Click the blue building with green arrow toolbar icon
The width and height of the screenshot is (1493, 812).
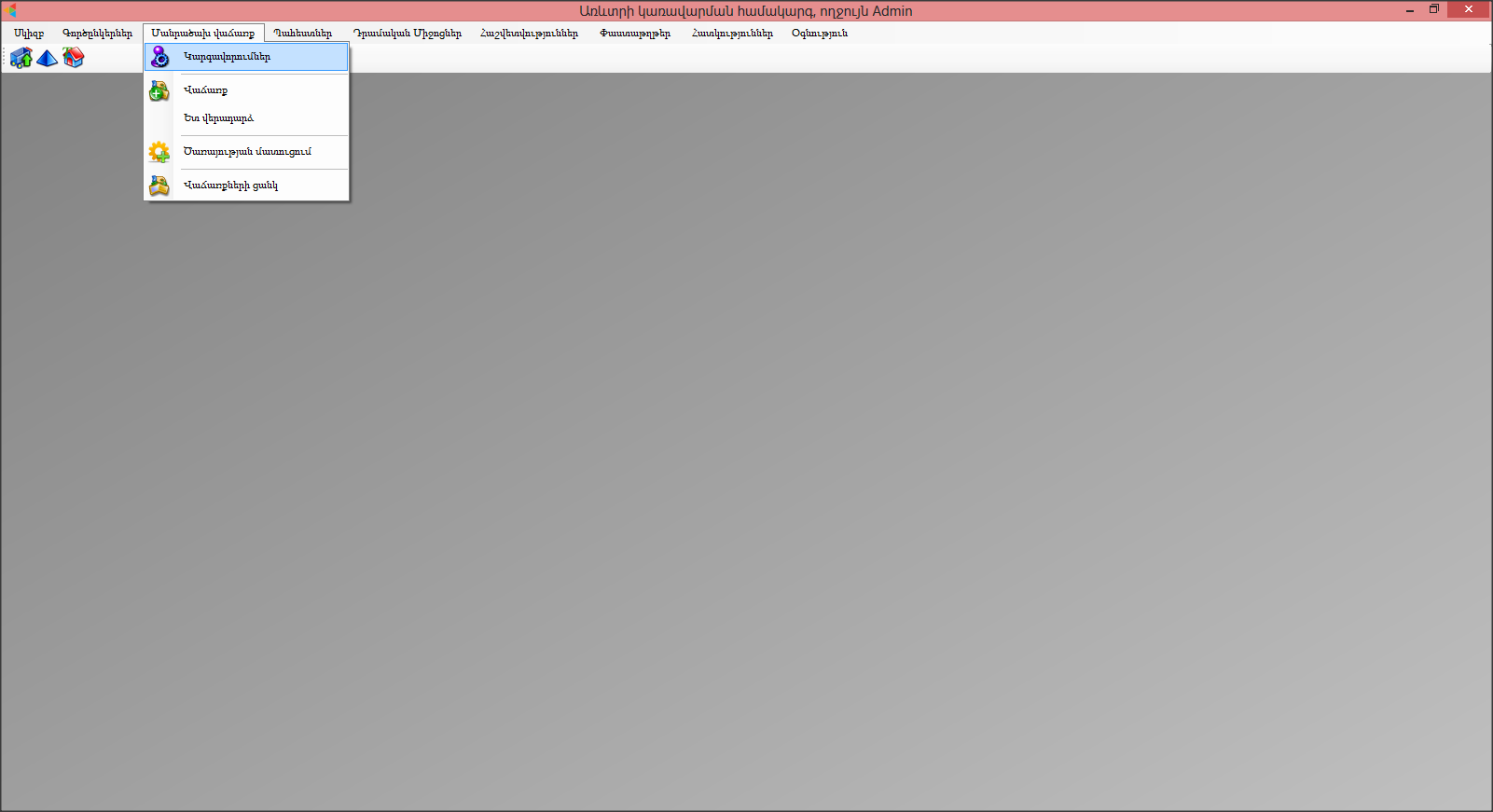pos(21,58)
